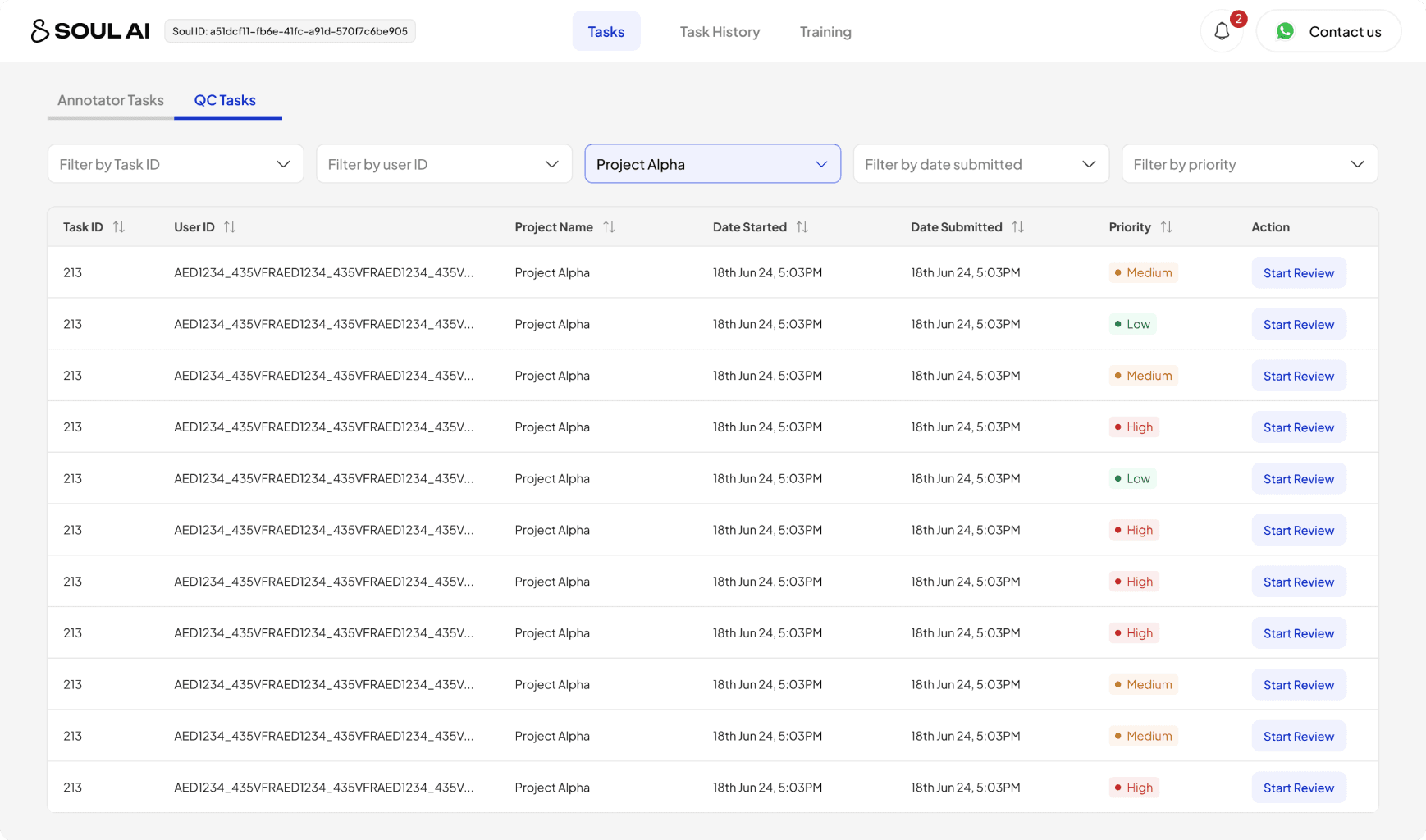Screen dimensions: 1426x840
Task: Sort by Priority arrows icon
Action: tap(1167, 227)
